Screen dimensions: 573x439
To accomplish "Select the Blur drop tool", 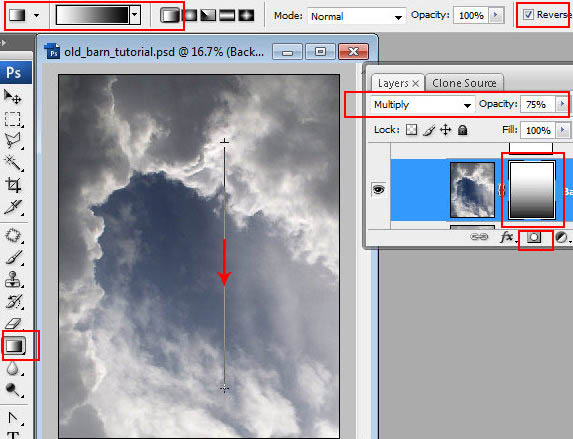I will [x=13, y=368].
